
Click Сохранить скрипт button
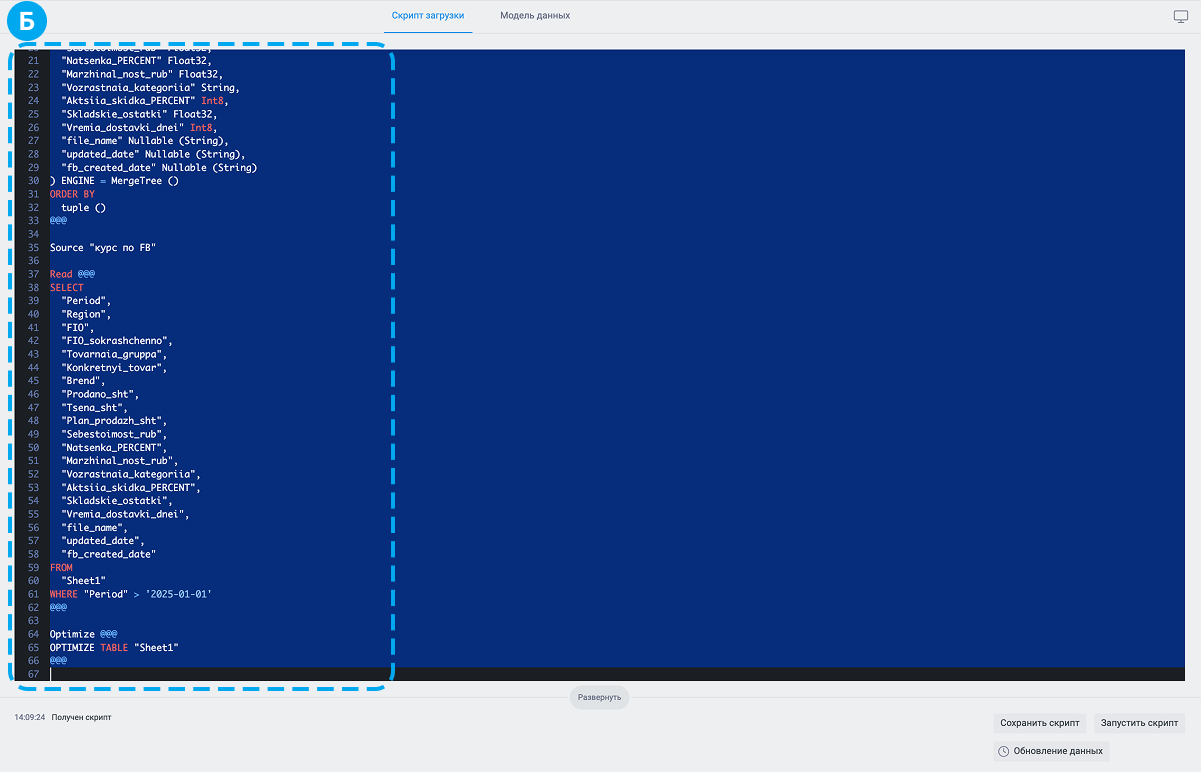[x=1040, y=723]
